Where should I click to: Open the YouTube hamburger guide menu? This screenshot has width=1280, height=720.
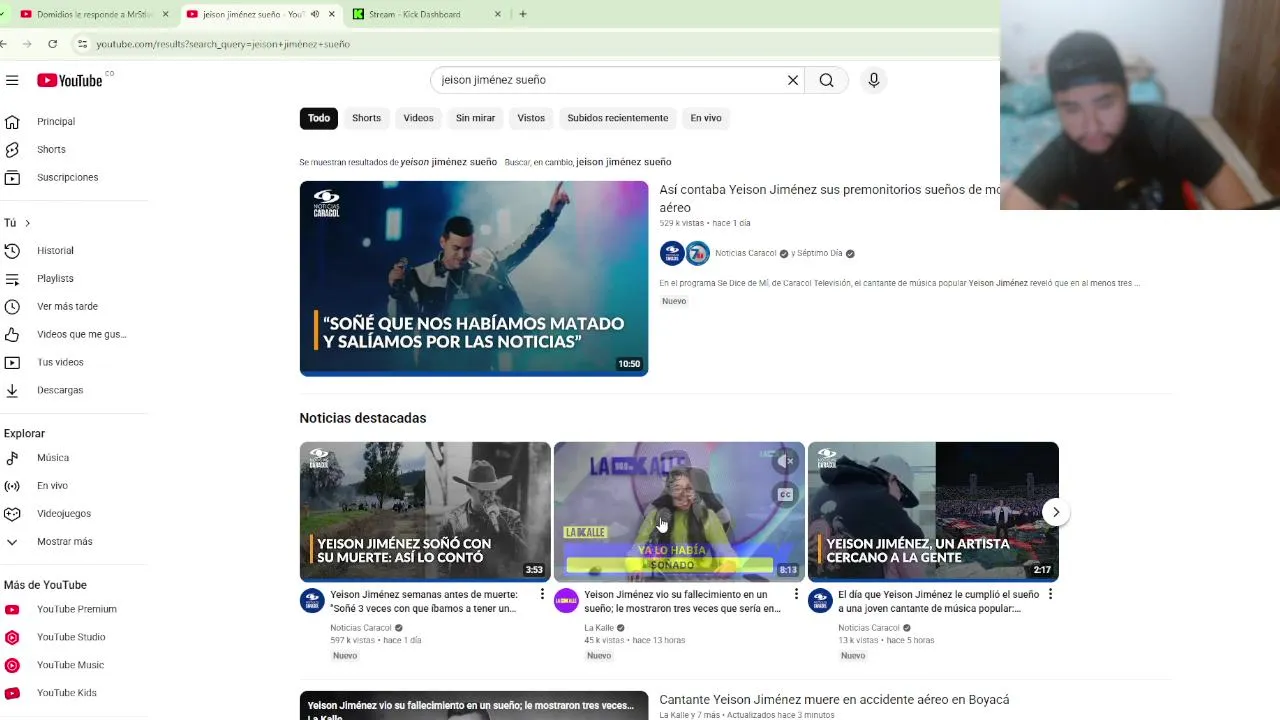click(12, 80)
